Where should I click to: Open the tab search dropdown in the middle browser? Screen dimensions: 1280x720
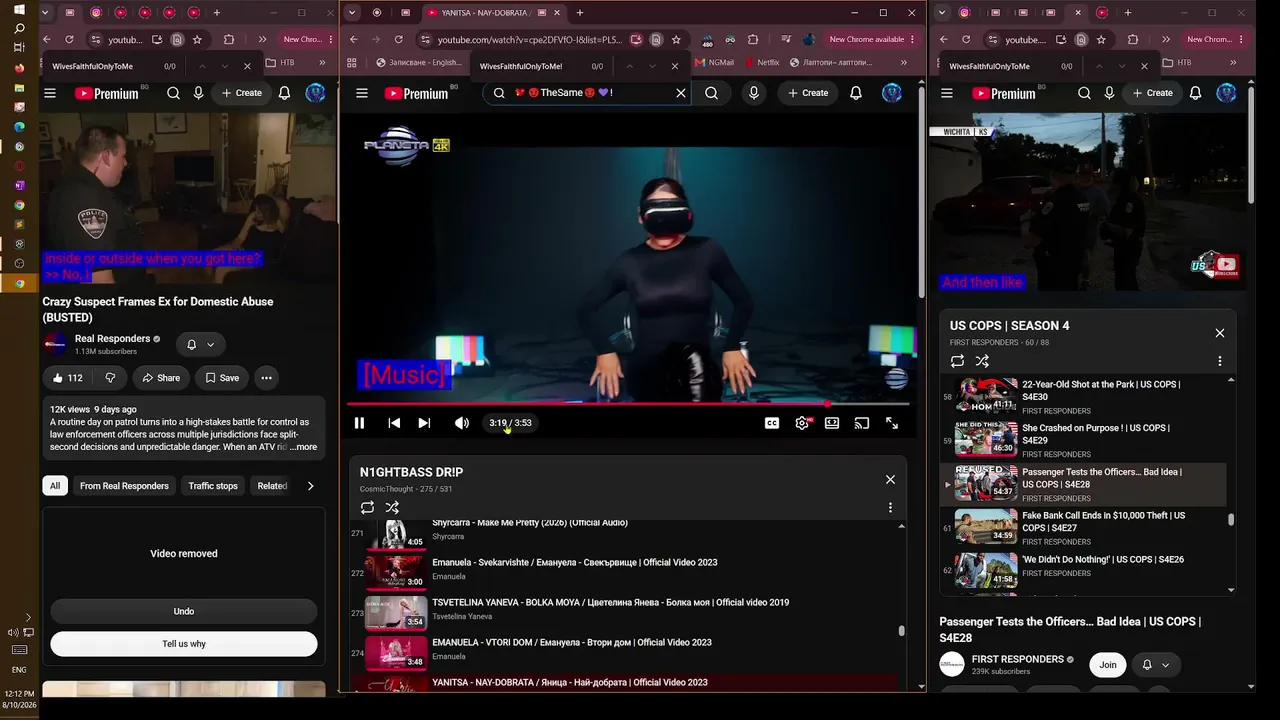pyautogui.click(x=352, y=13)
